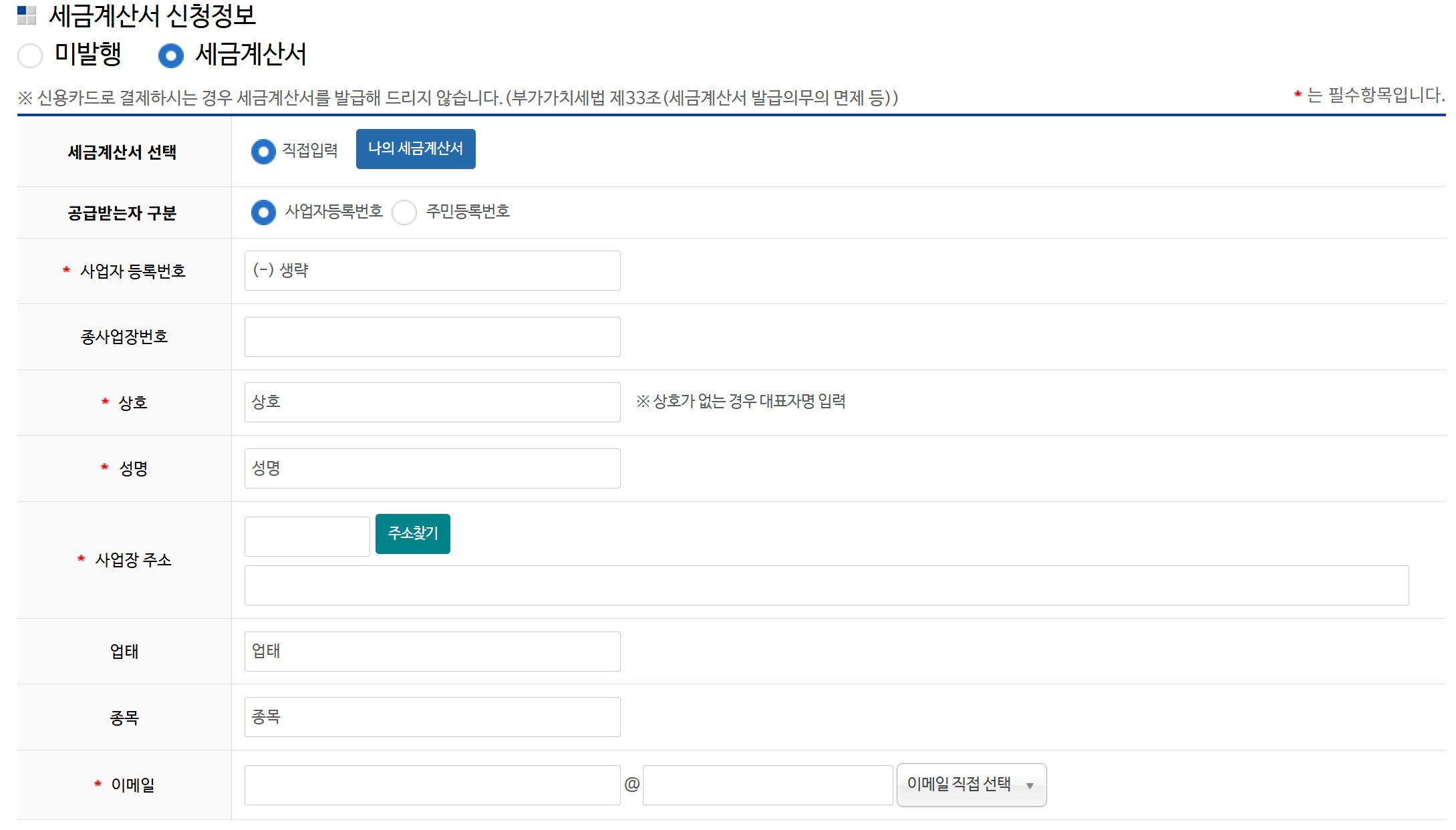This screenshot has height=830, width=1456.
Task: Select the 세금계산서 radio option
Action: click(170, 55)
